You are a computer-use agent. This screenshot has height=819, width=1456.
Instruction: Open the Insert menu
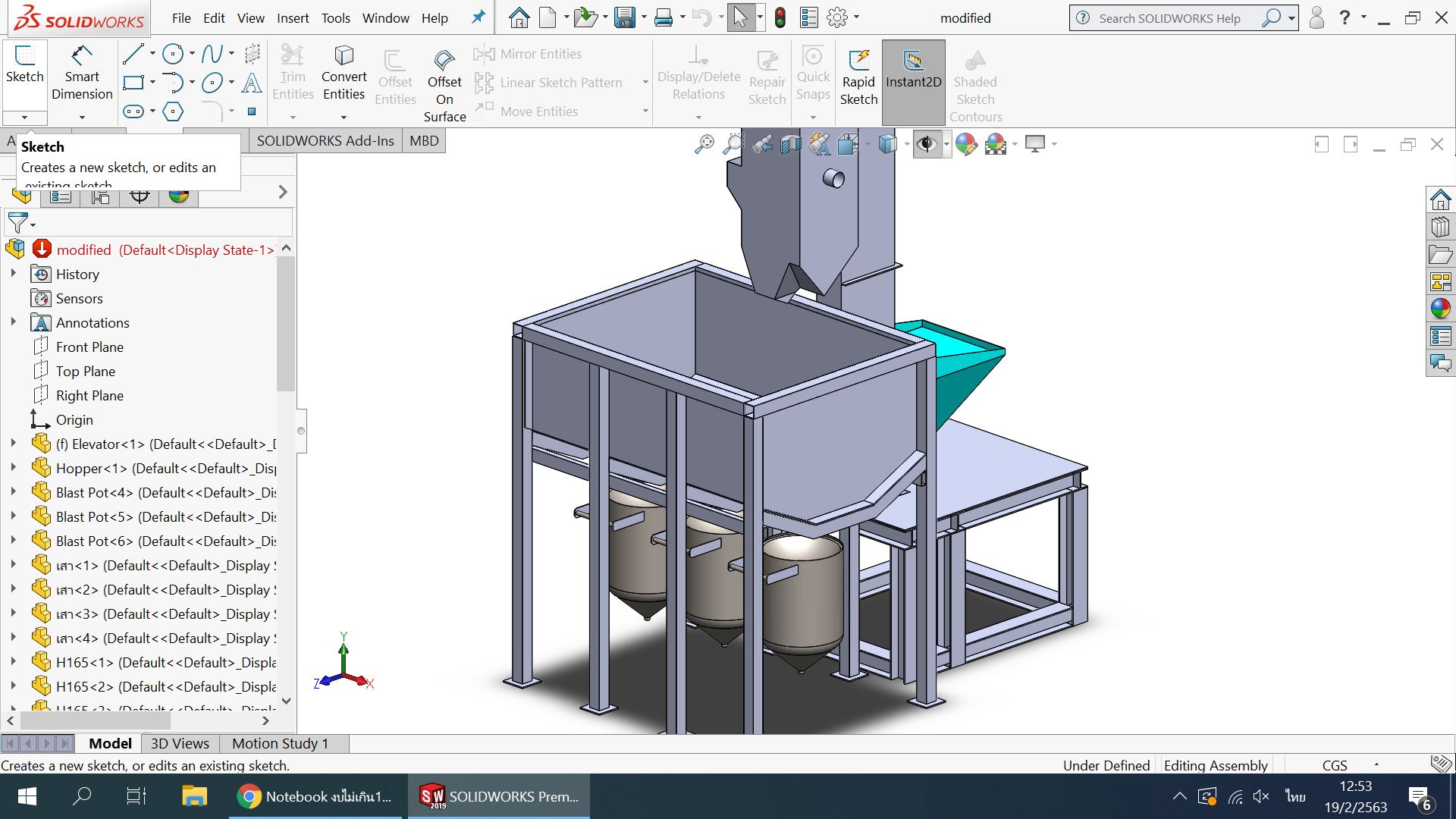coord(293,17)
